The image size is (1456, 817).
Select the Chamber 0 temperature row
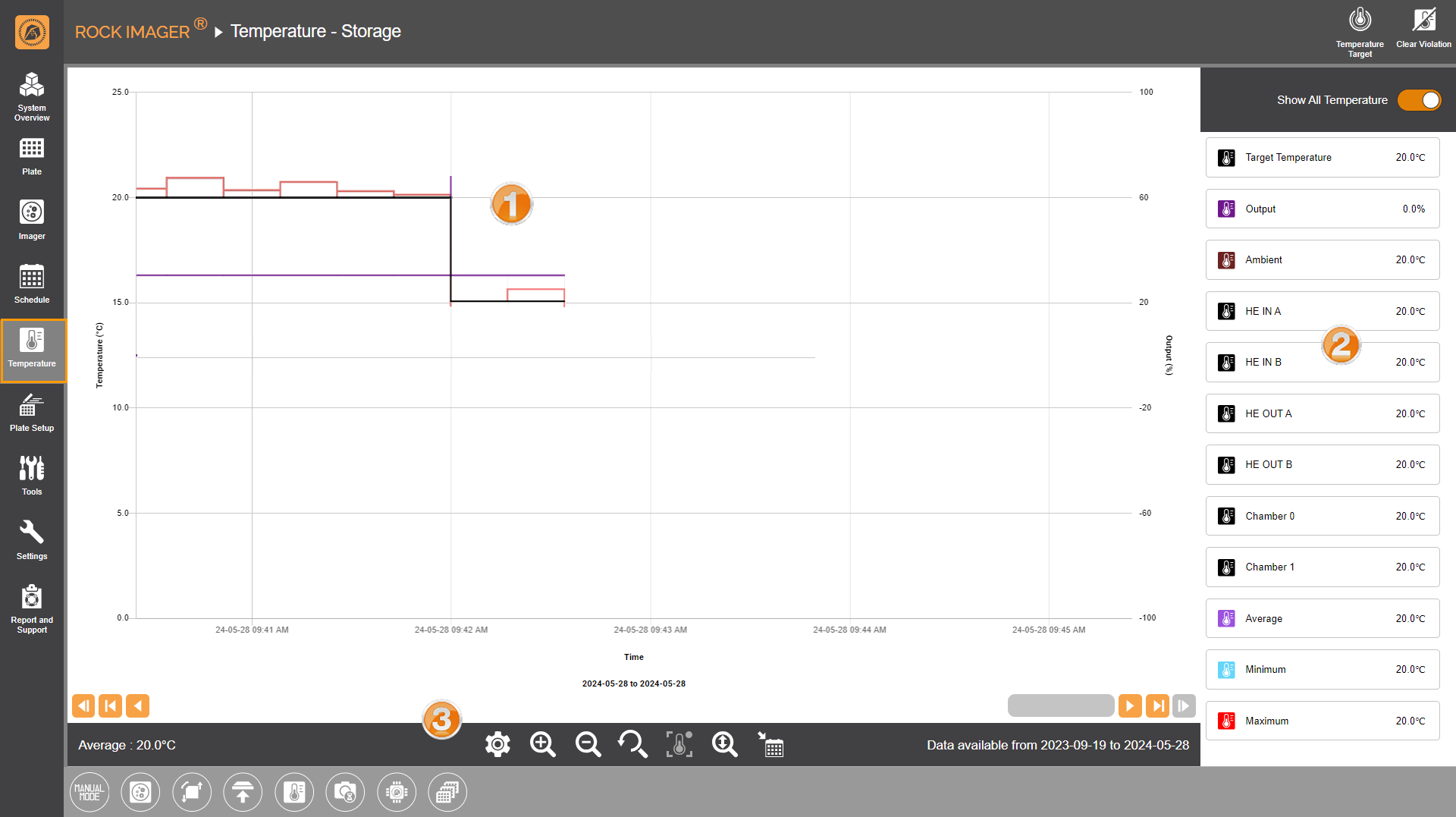[1322, 516]
